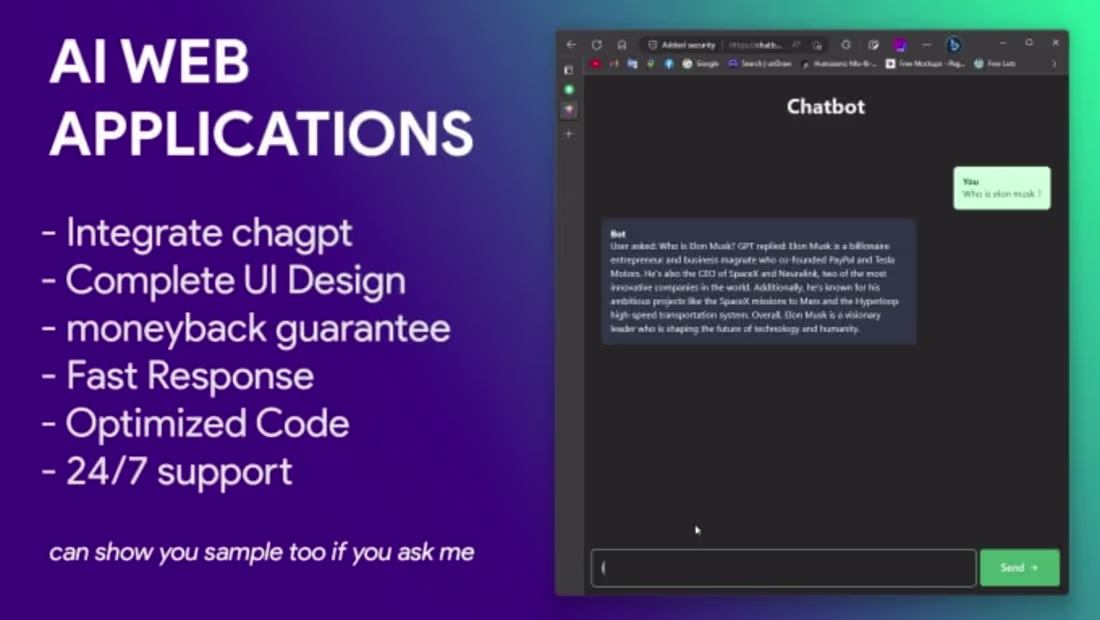
Task: Select the green site icon in the sidebar
Action: pos(569,88)
